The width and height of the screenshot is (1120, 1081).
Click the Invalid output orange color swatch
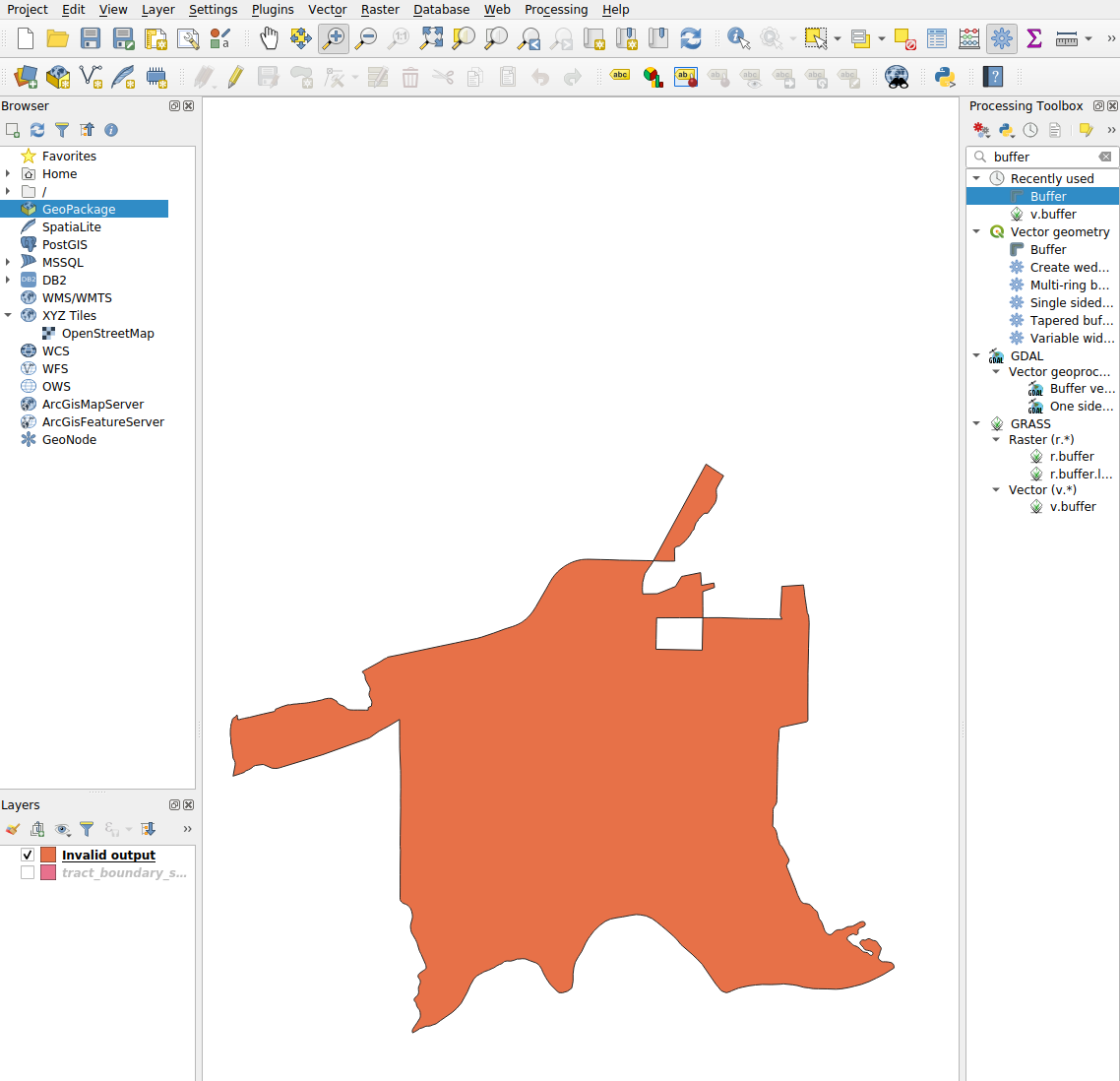(48, 855)
